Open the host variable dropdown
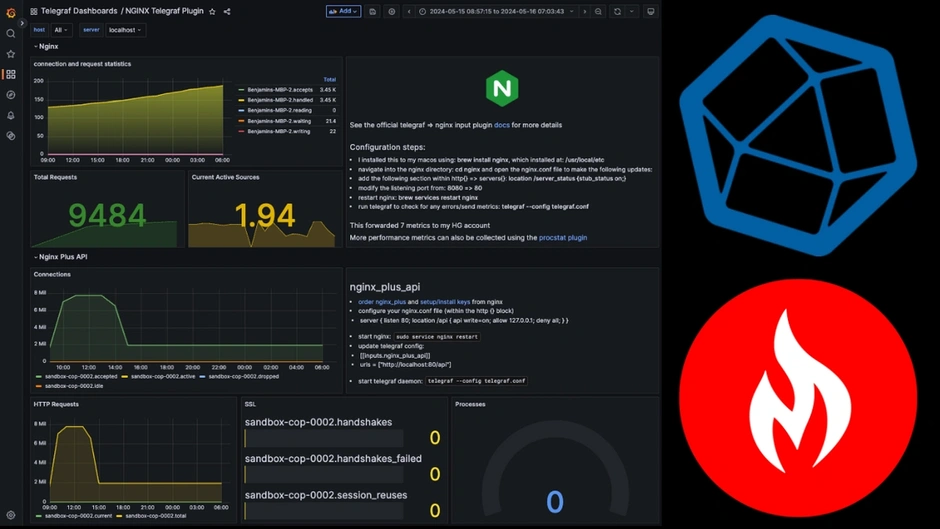Viewport: 940px width, 529px height. coord(62,30)
